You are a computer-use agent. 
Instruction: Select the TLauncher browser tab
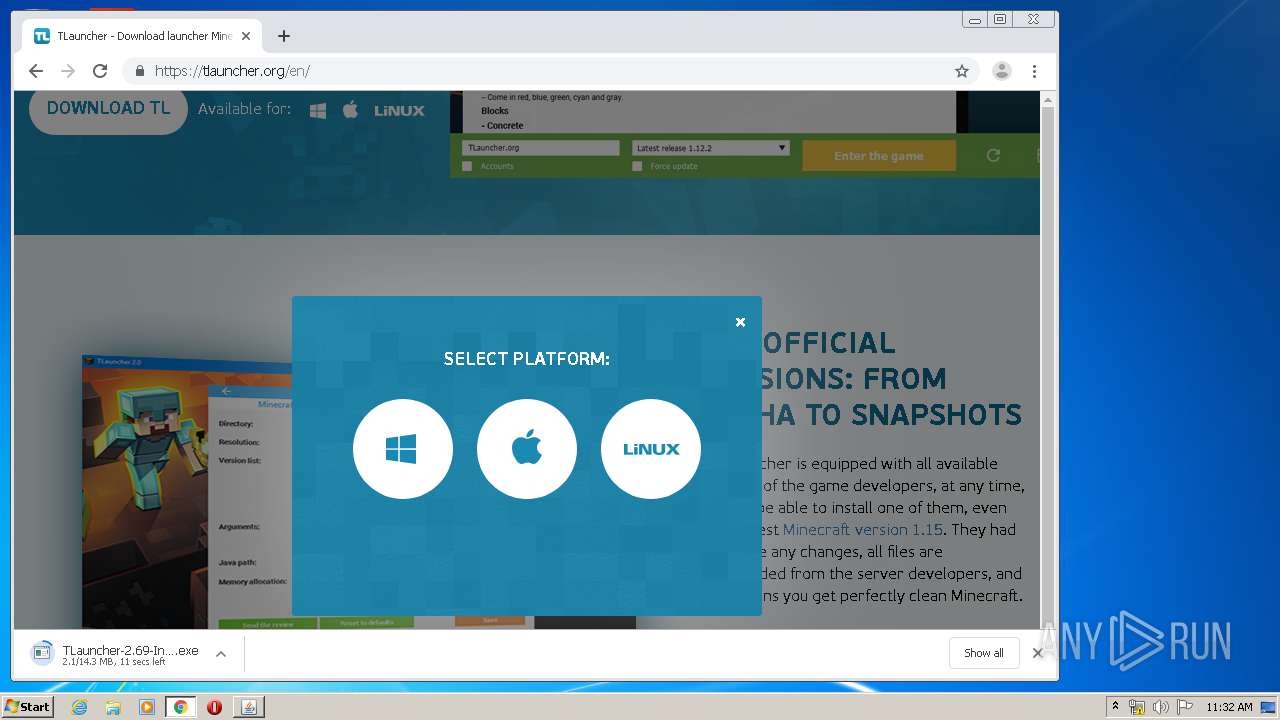pos(142,36)
